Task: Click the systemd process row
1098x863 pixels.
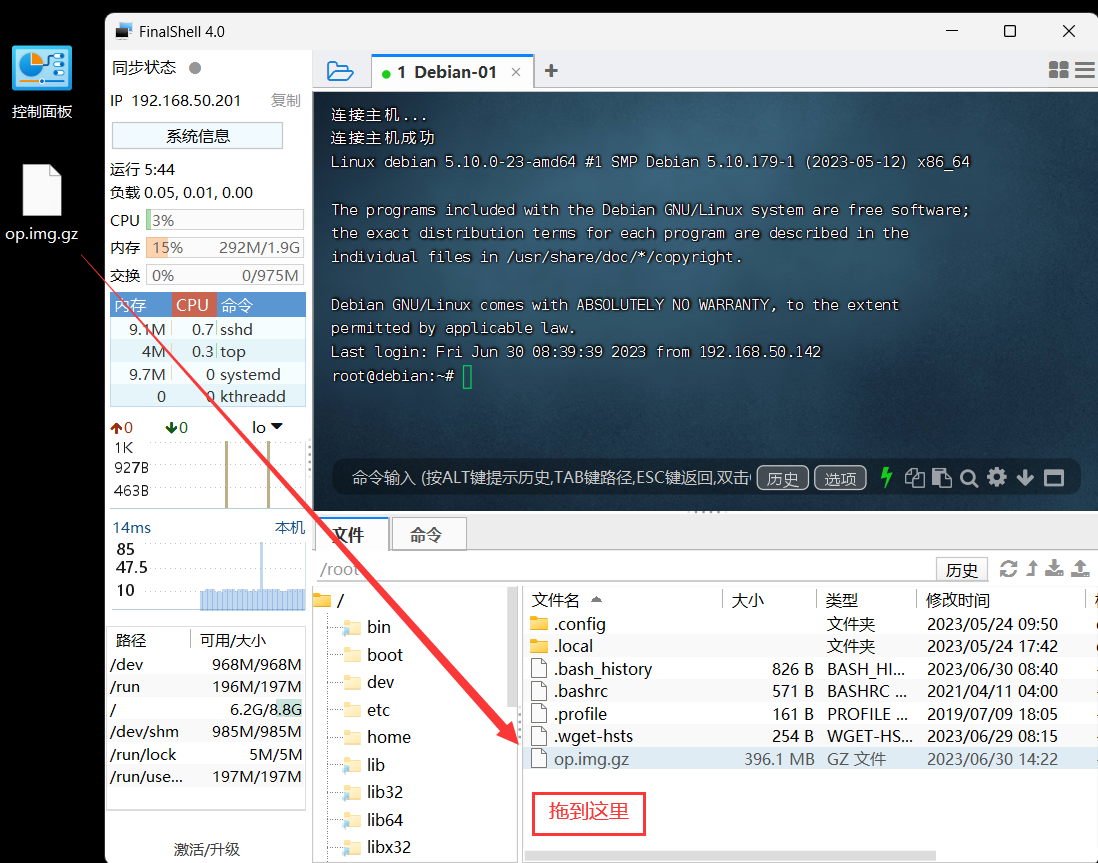Action: 208,375
